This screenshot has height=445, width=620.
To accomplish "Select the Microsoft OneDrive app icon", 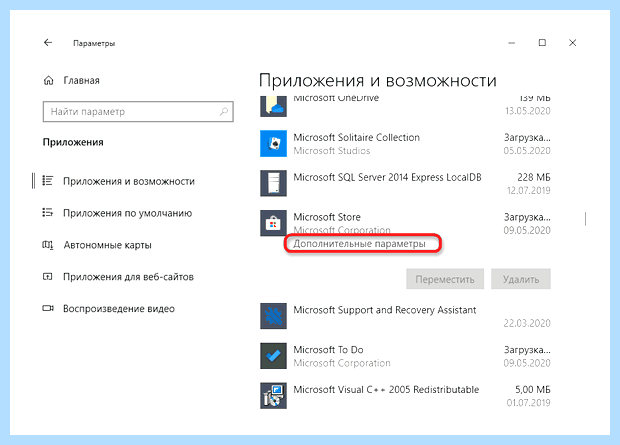I will click(x=273, y=106).
